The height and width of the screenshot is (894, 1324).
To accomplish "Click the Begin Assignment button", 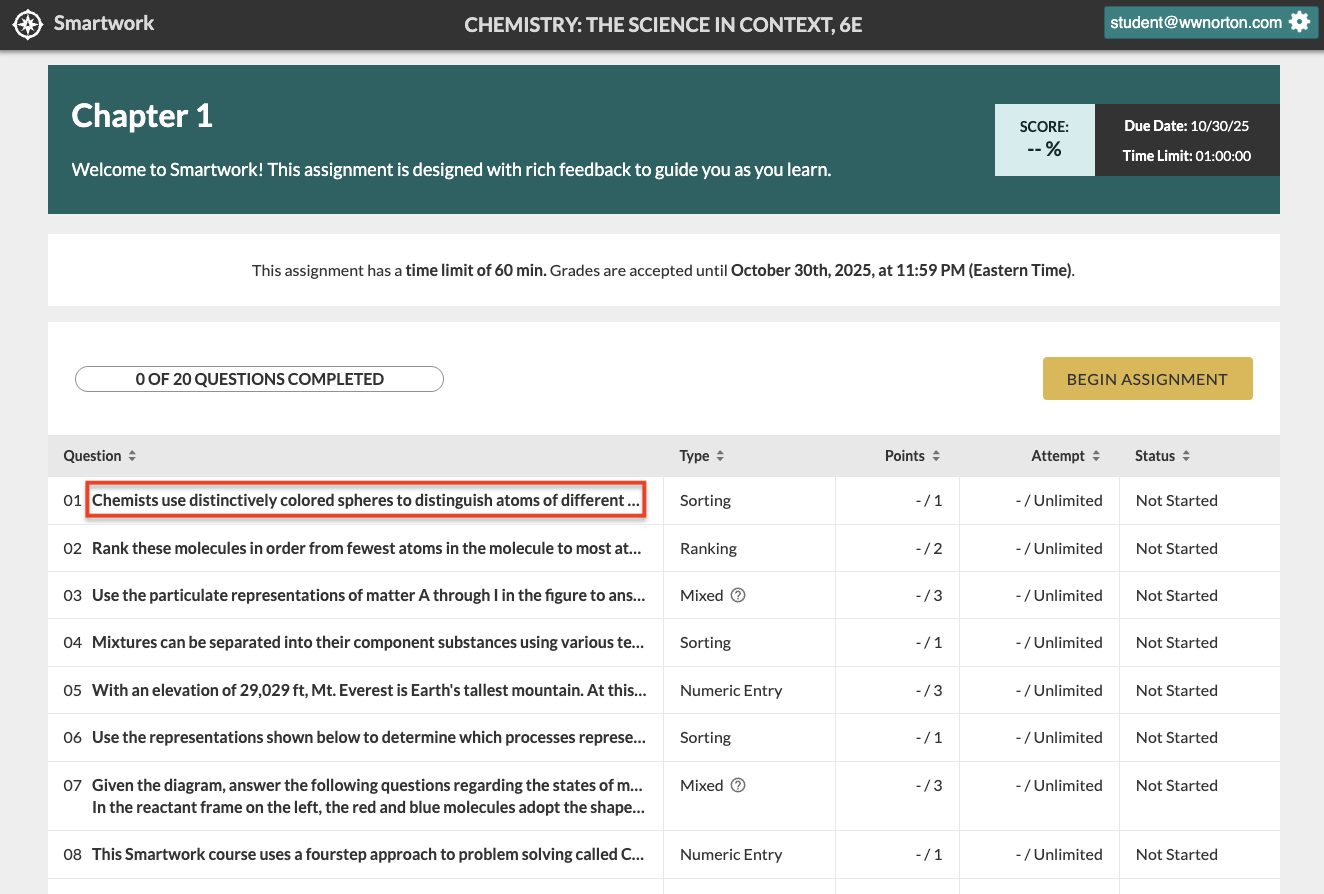I will [x=1147, y=379].
